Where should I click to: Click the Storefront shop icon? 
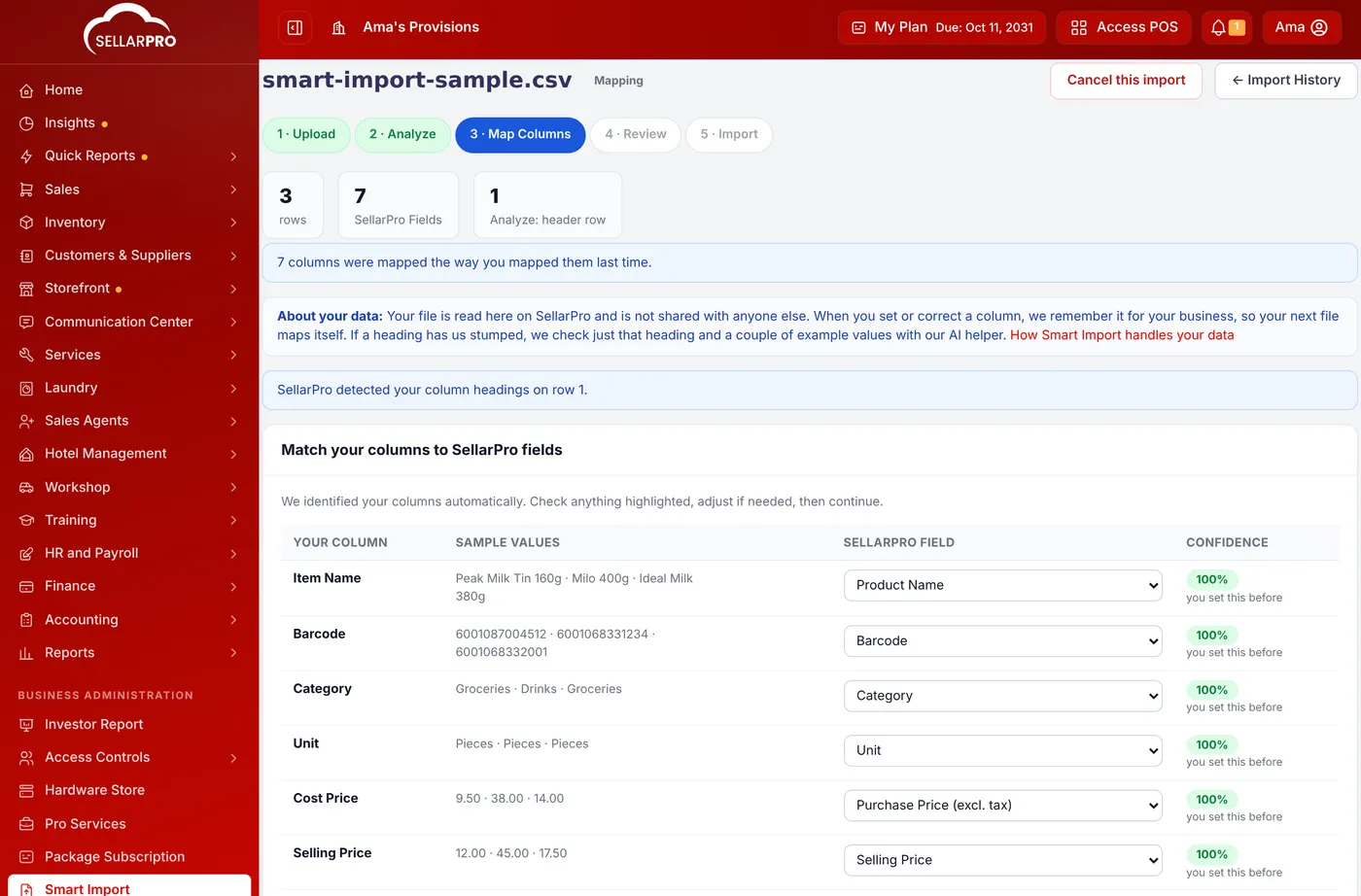coord(26,289)
